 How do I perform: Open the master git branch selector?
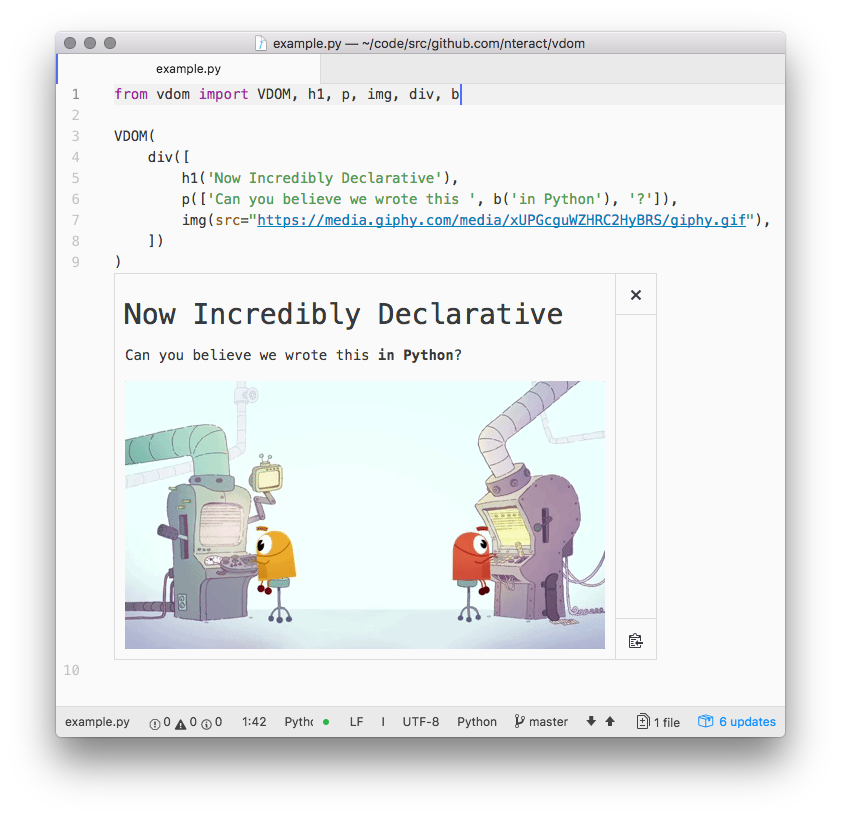tap(541, 722)
